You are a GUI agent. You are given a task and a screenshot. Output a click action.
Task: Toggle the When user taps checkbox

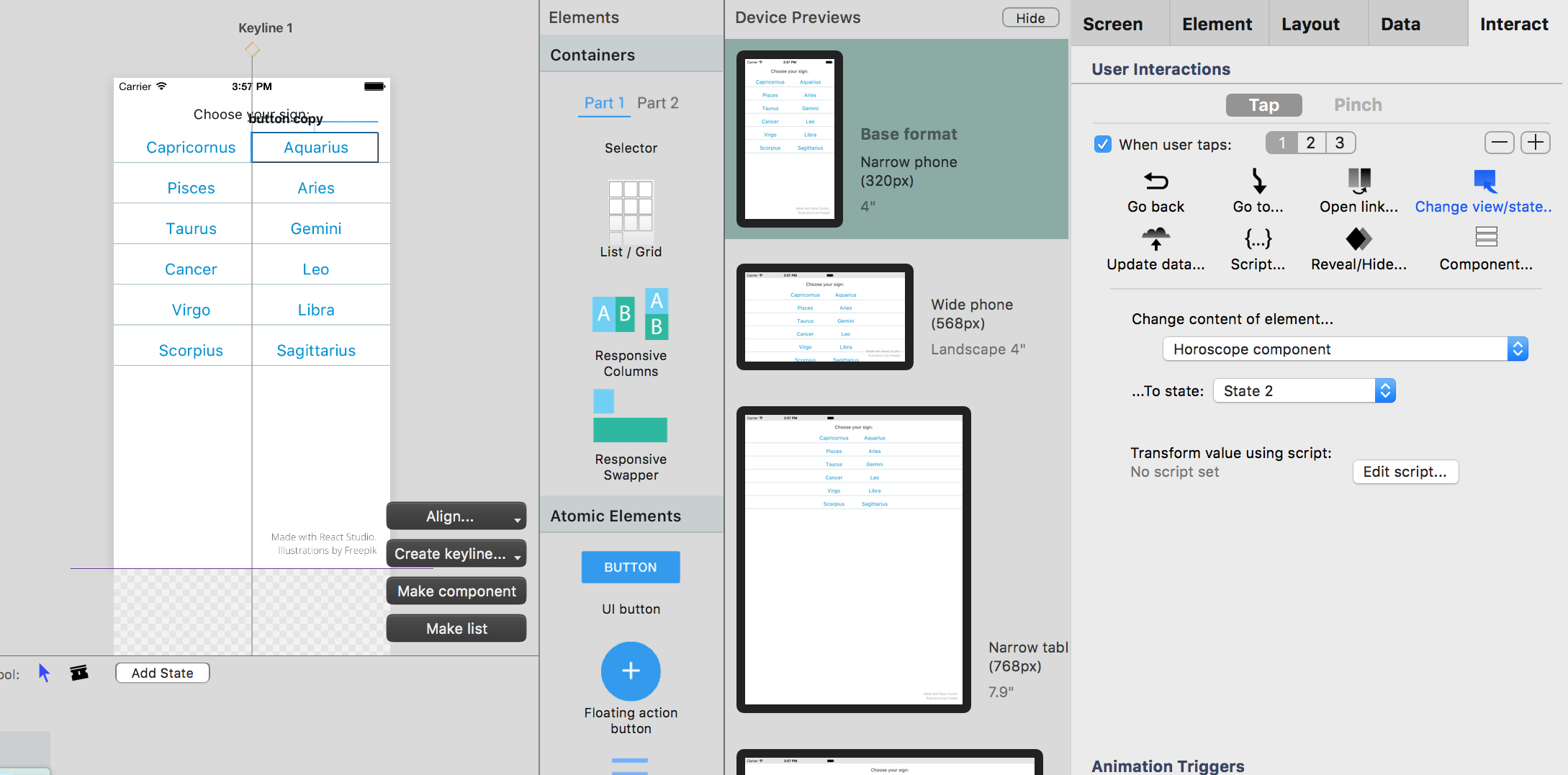point(1102,144)
